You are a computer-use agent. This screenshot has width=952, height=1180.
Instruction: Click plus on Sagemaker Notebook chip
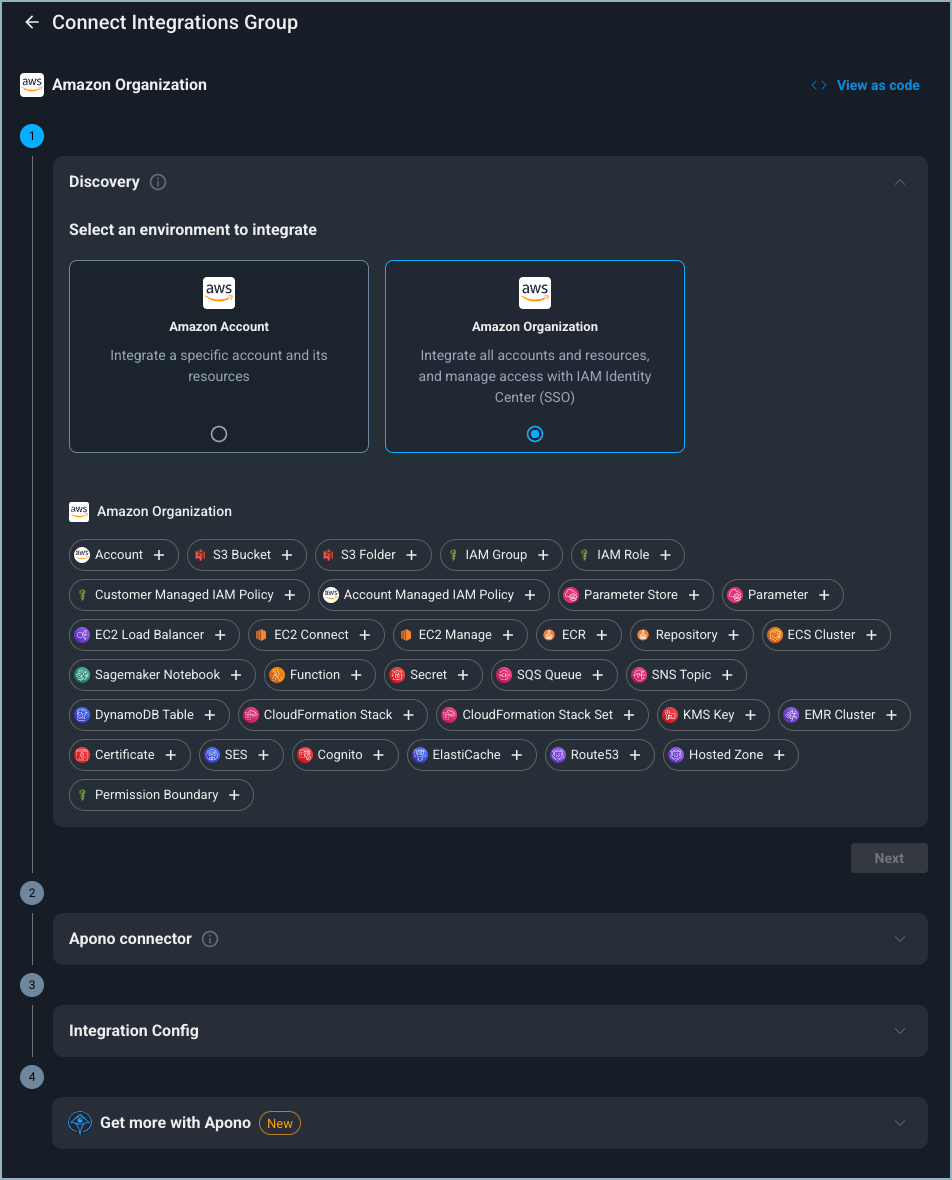point(236,675)
